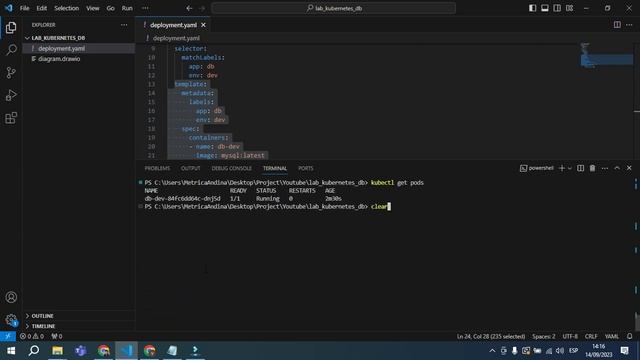Open the Windows Start menu
Image resolution: width=640 pixels, height=360 pixels.
coord(11,351)
